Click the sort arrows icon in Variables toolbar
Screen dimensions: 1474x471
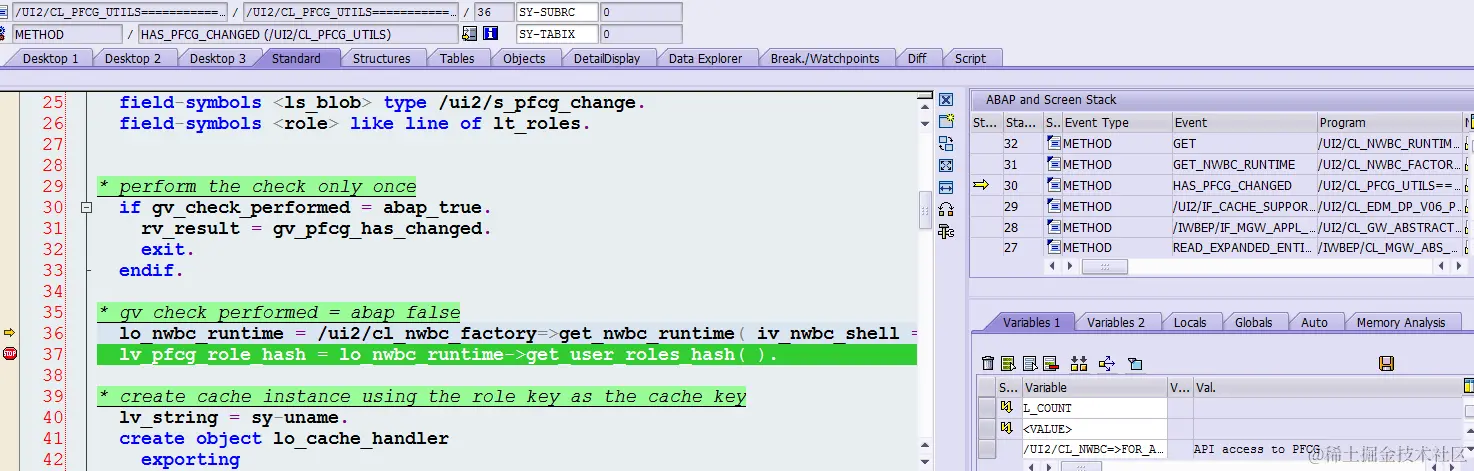point(1079,363)
